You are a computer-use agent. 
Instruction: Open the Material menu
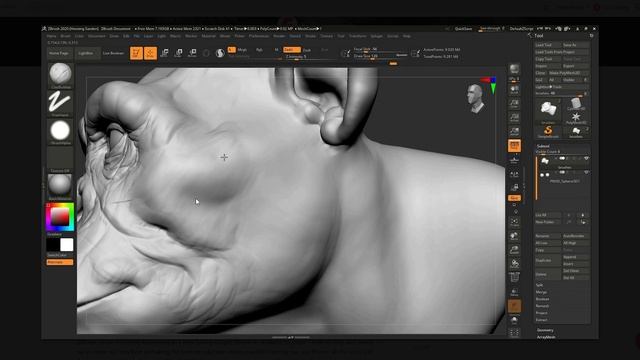point(209,36)
